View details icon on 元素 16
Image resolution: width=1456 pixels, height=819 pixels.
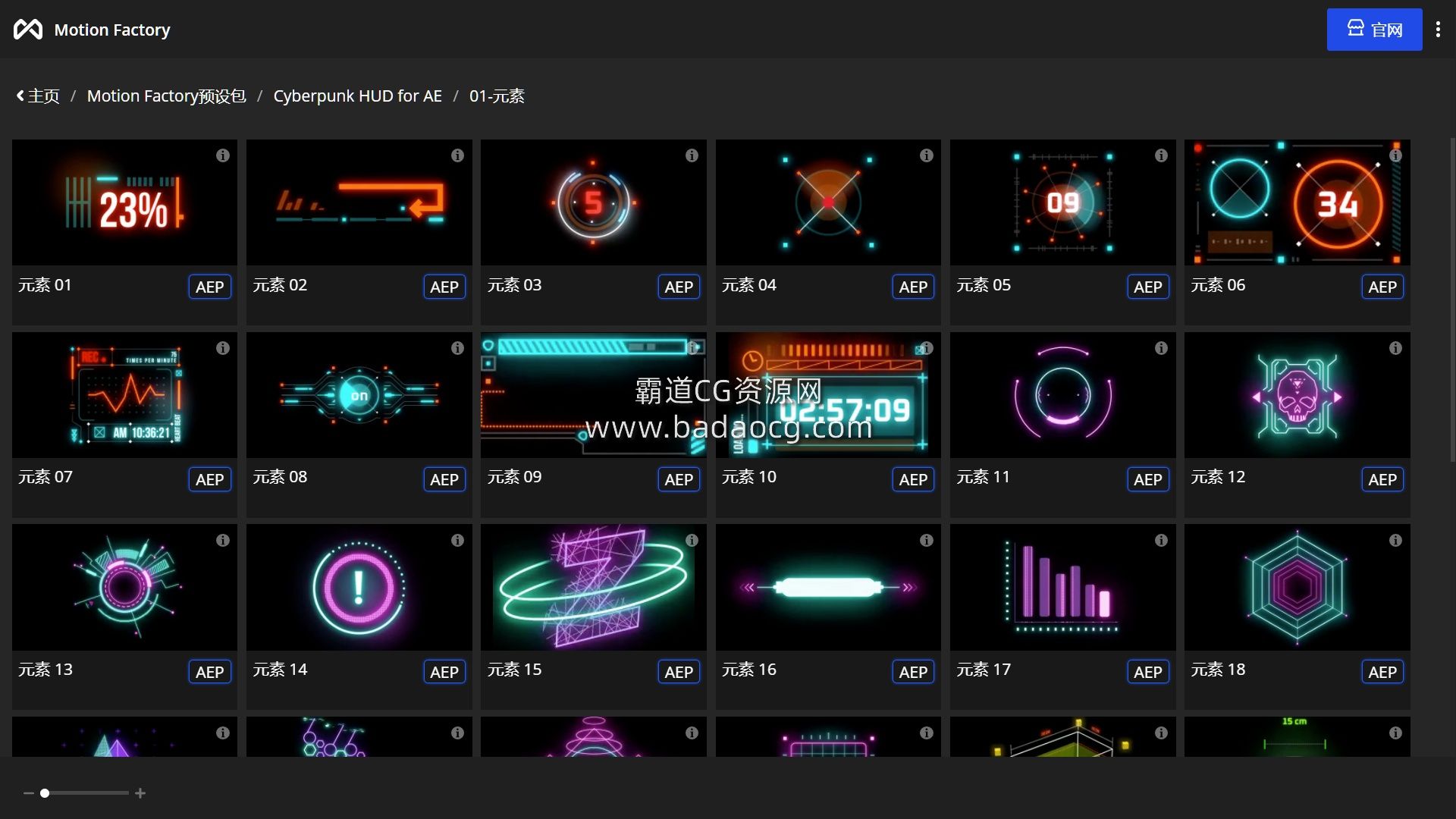926,541
